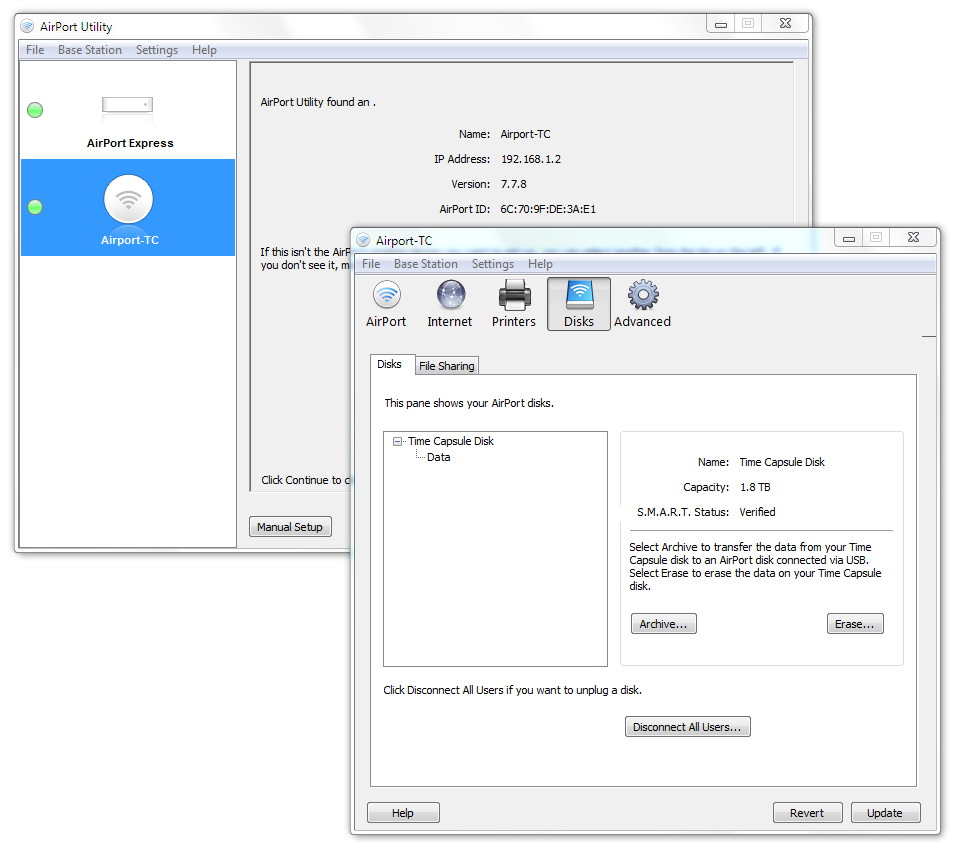Open the Printers pane
This screenshot has height=848, width=957.
pyautogui.click(x=514, y=304)
